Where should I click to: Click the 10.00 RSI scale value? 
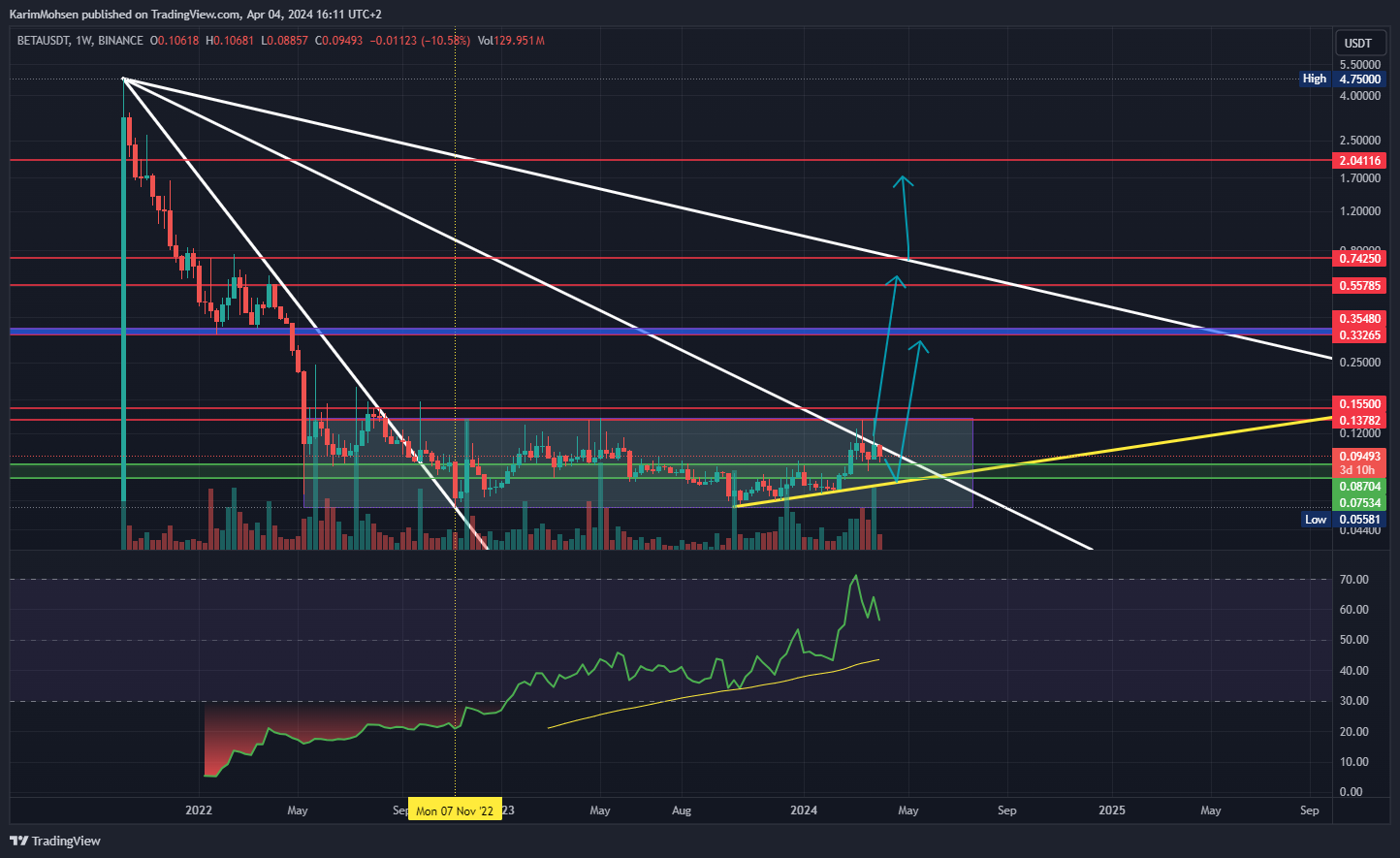tap(1353, 762)
